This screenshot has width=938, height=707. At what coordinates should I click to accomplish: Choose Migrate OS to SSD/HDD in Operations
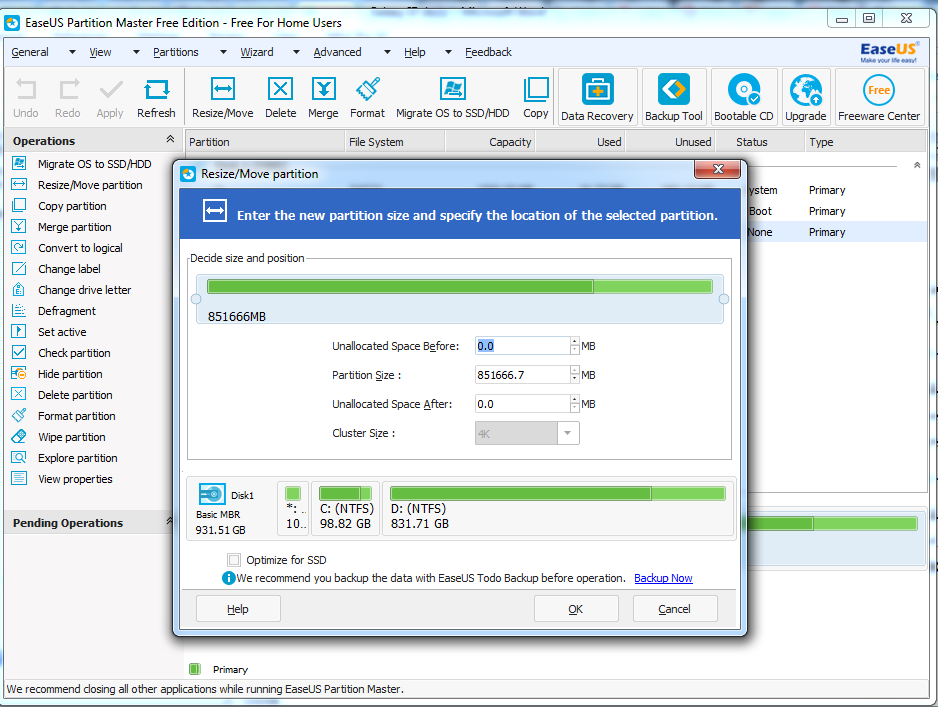95,164
